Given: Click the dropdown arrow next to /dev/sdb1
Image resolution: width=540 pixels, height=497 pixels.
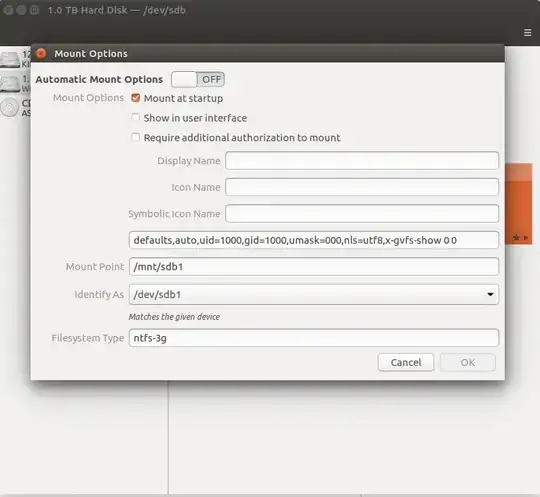Looking at the screenshot, I should 490,294.
